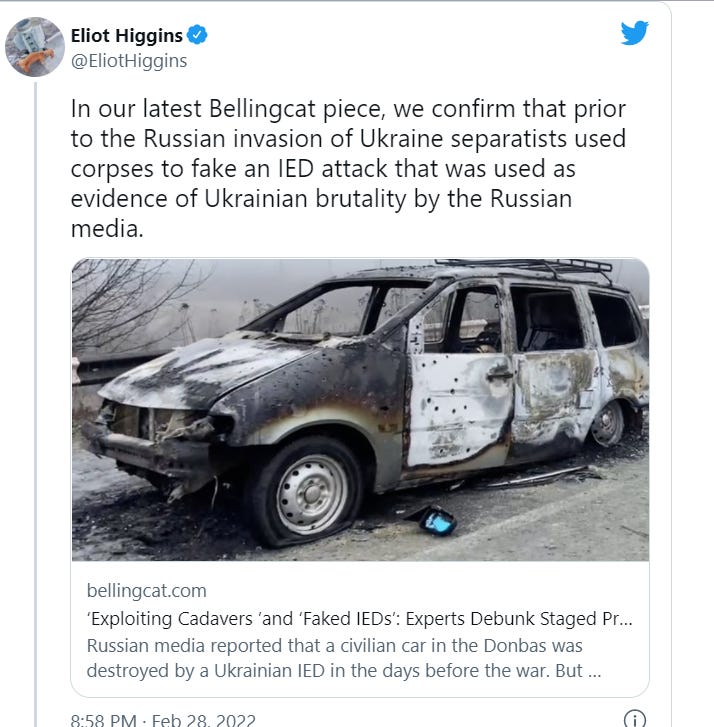The width and height of the screenshot is (714, 727).
Task: Click the roof rack in the photo
Action: (x=524, y=267)
